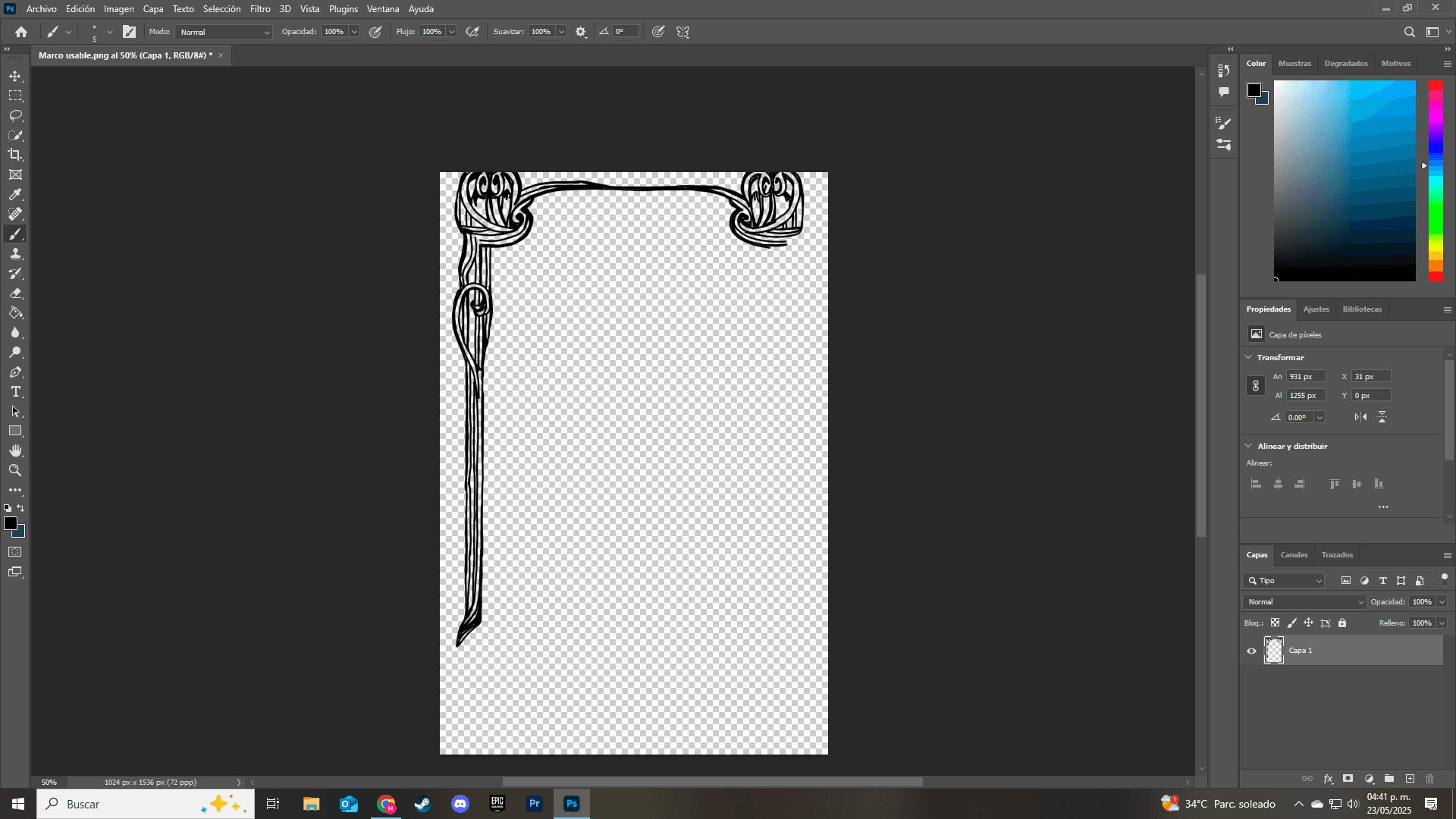This screenshot has height=819, width=1456.
Task: Lock layer position
Action: click(1309, 623)
